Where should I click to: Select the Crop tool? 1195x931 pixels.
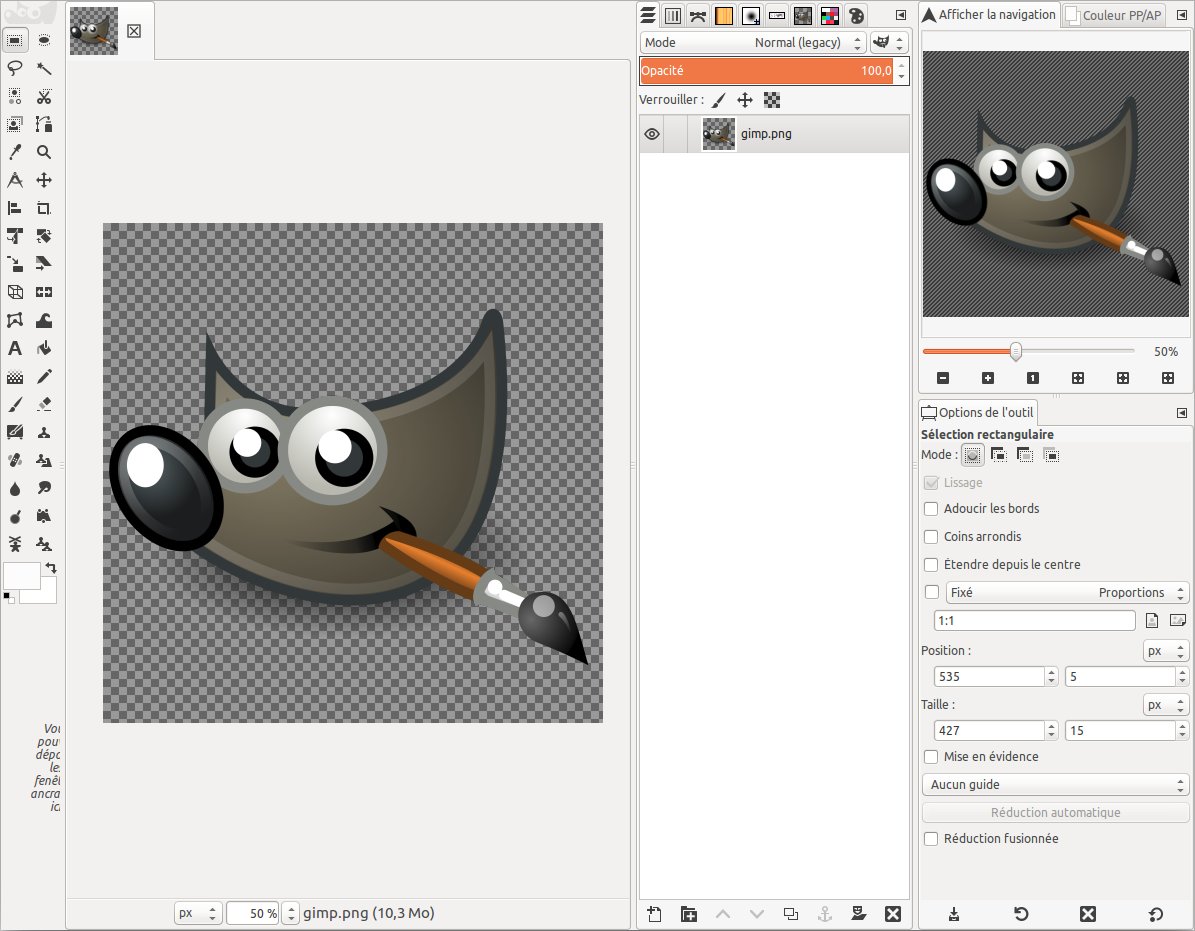pyautogui.click(x=44, y=208)
